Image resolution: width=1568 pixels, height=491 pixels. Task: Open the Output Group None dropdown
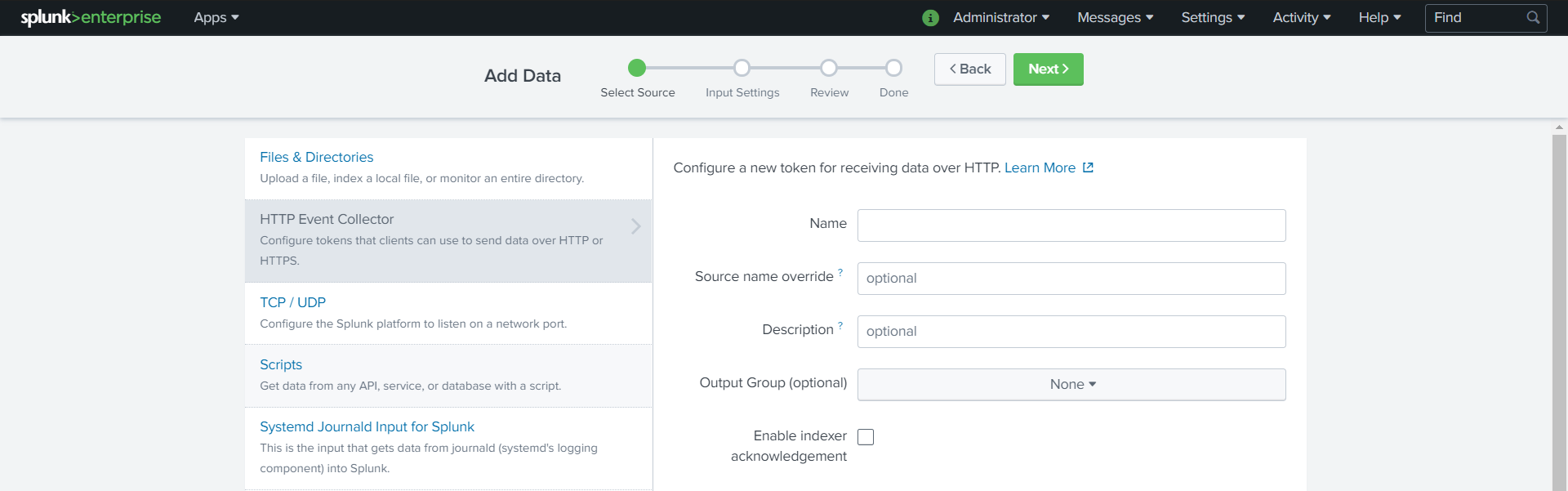point(1071,384)
